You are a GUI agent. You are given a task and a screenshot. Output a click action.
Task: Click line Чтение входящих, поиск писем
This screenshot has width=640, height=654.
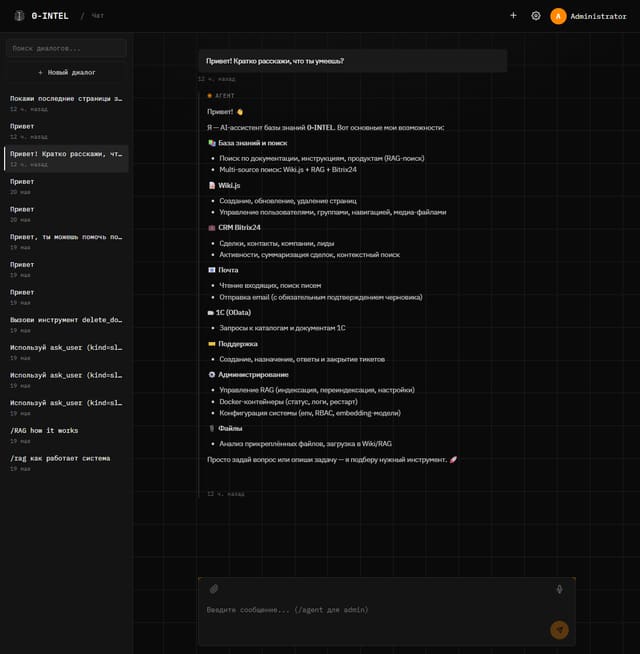[x=270, y=286]
